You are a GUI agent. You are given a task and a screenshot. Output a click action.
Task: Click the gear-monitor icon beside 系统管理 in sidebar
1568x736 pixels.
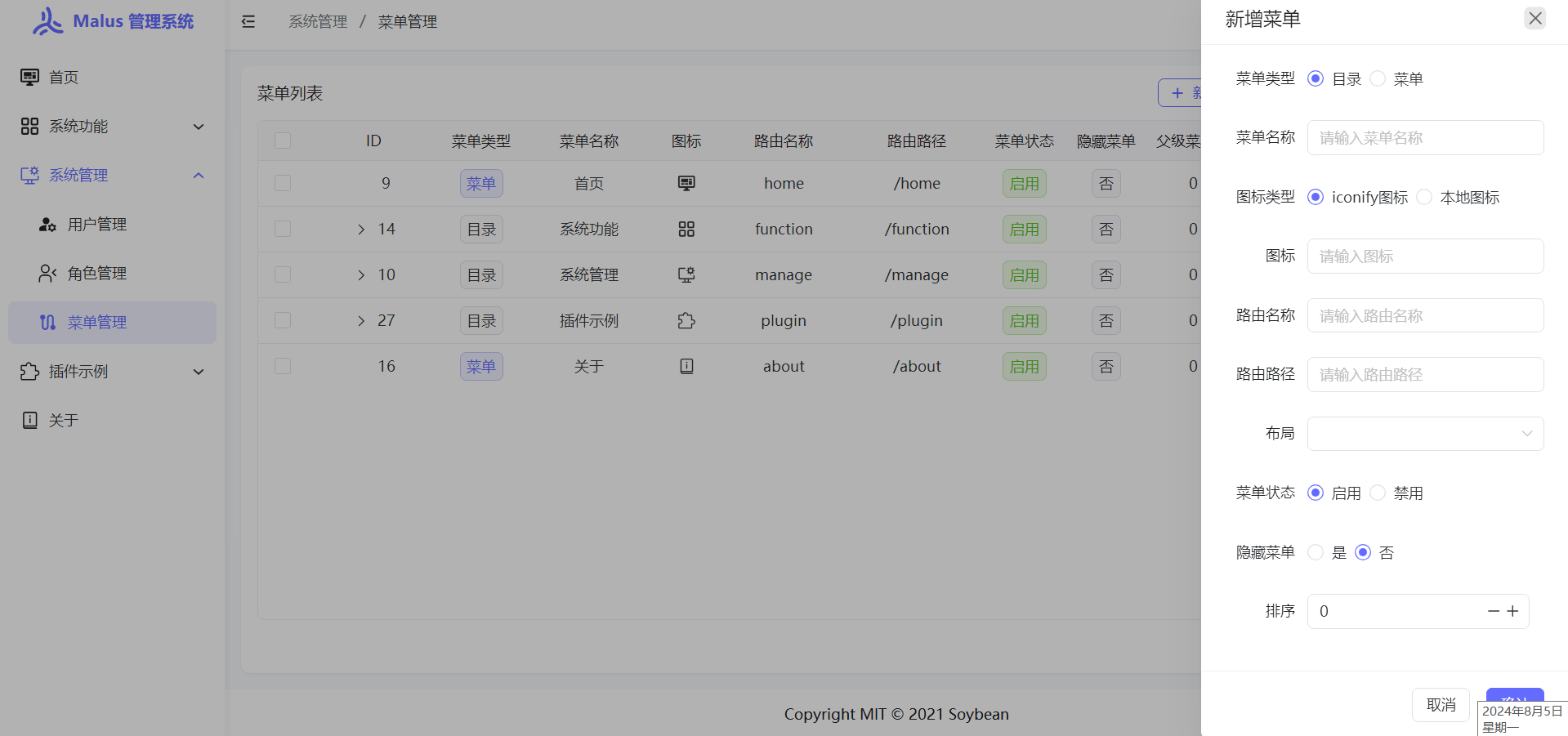click(x=29, y=175)
